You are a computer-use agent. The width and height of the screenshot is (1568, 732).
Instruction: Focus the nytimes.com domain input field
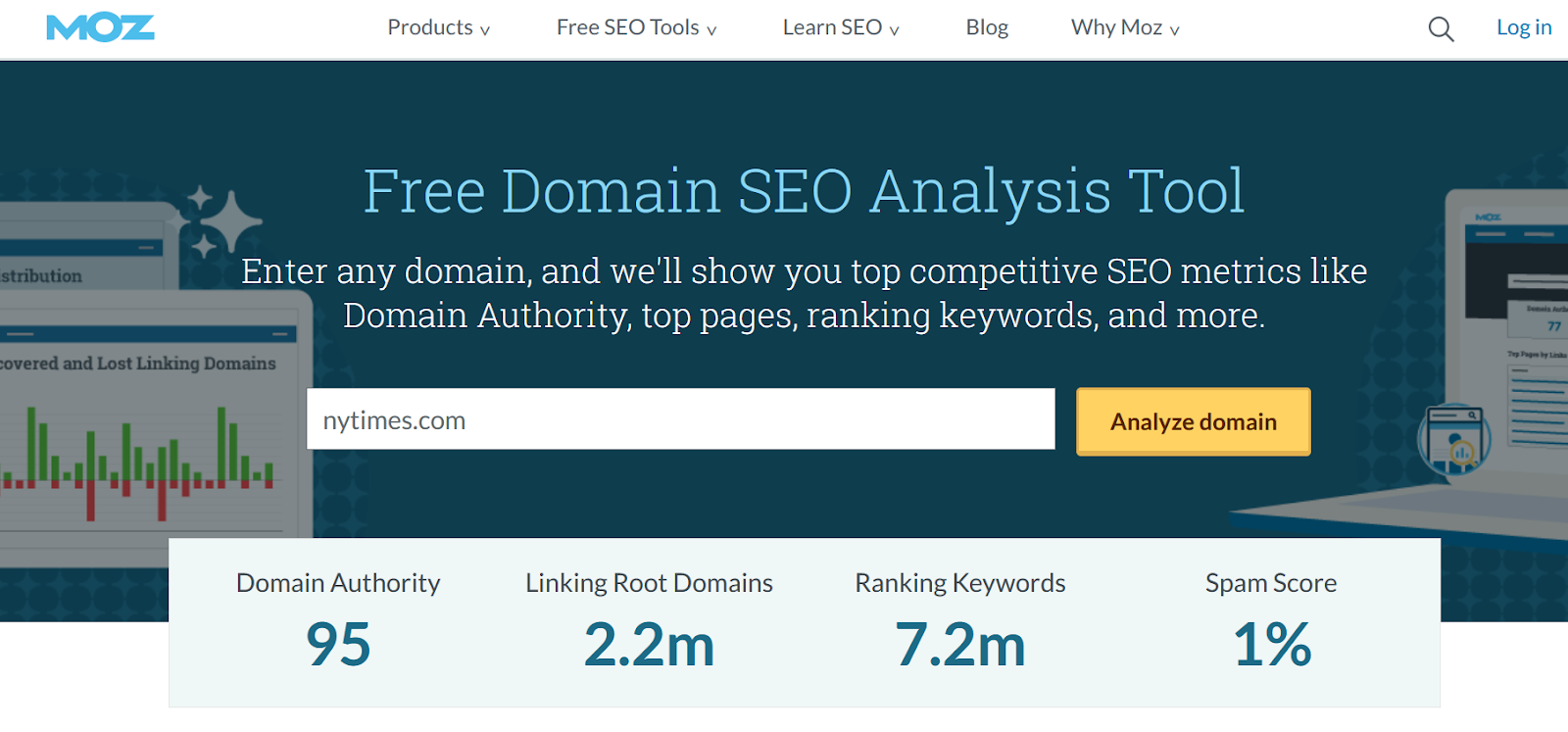[x=681, y=419]
